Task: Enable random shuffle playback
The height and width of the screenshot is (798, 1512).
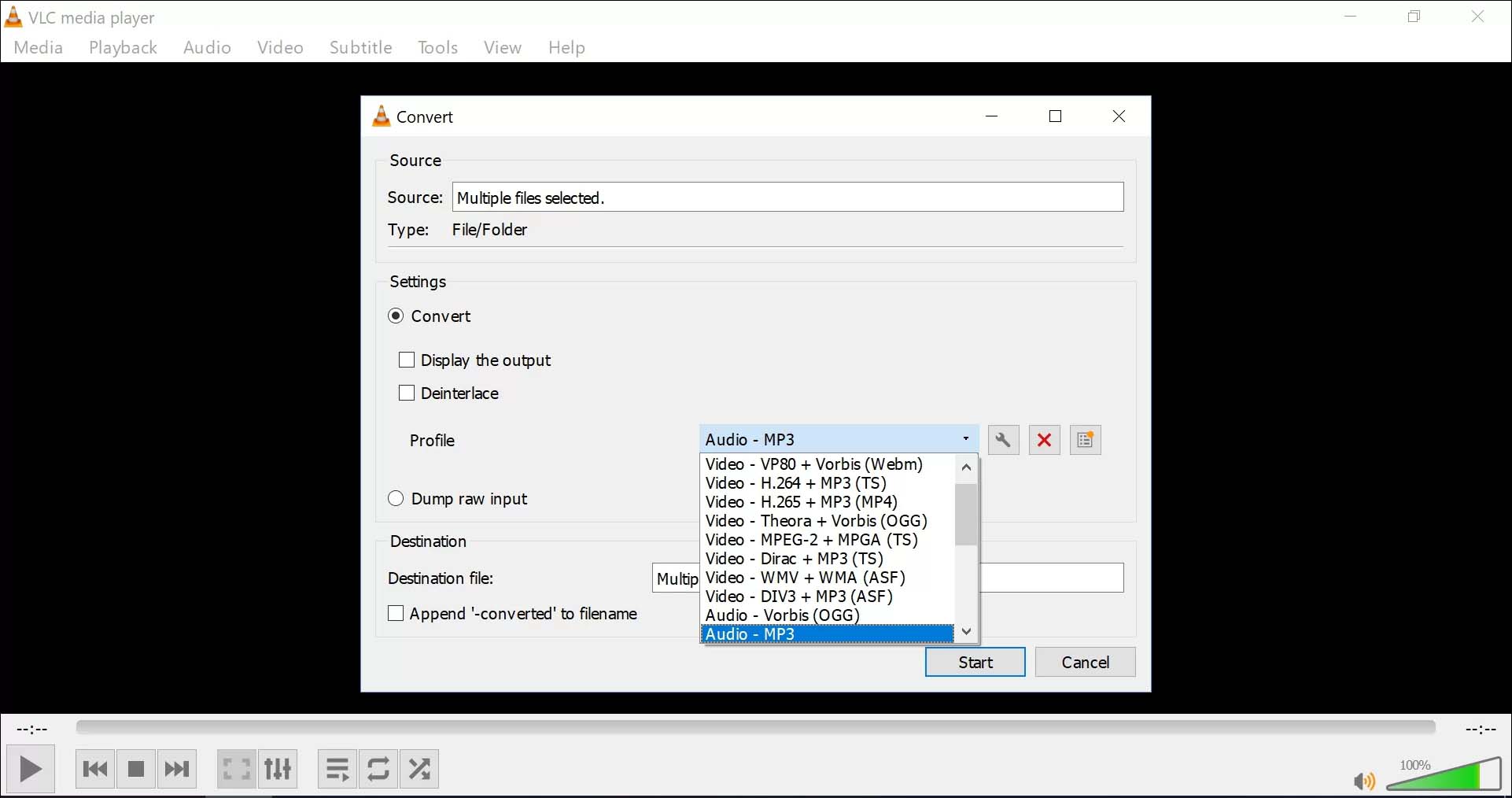Action: (x=419, y=769)
